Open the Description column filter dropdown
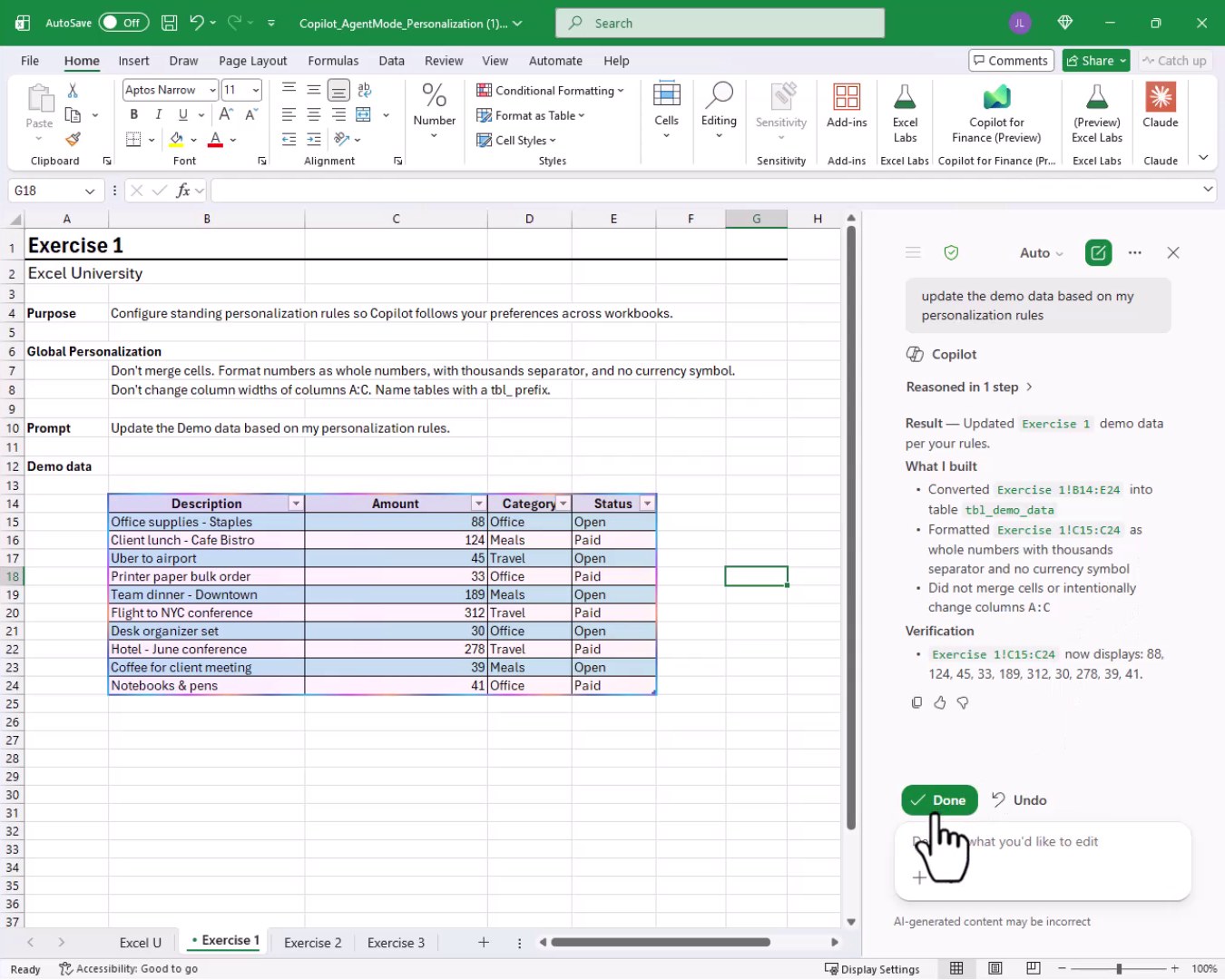Viewport: 1225px width, 980px height. [x=296, y=504]
